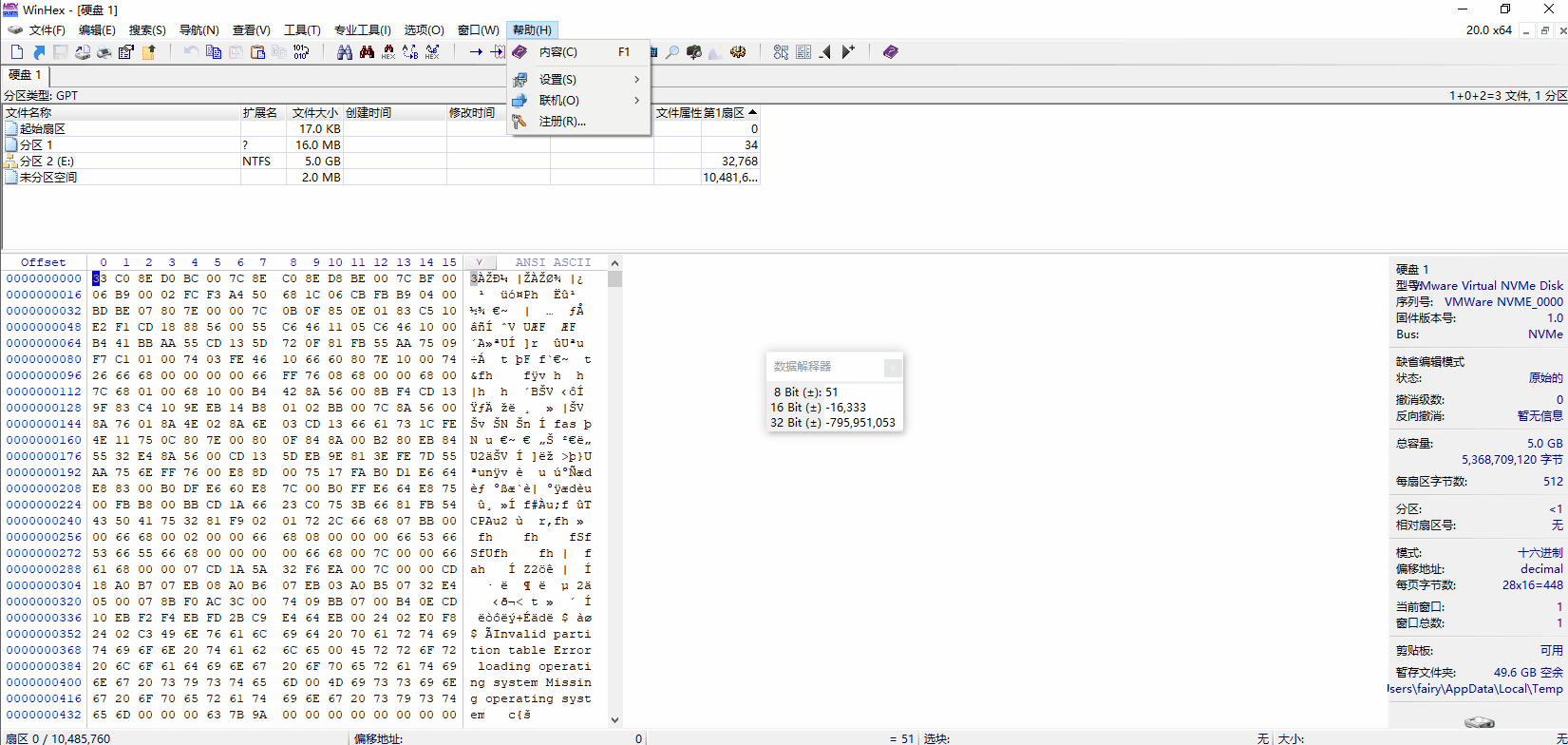Click the disk tools icon beside magnifier
This screenshot has width=1568, height=745.
pyautogui.click(x=694, y=52)
